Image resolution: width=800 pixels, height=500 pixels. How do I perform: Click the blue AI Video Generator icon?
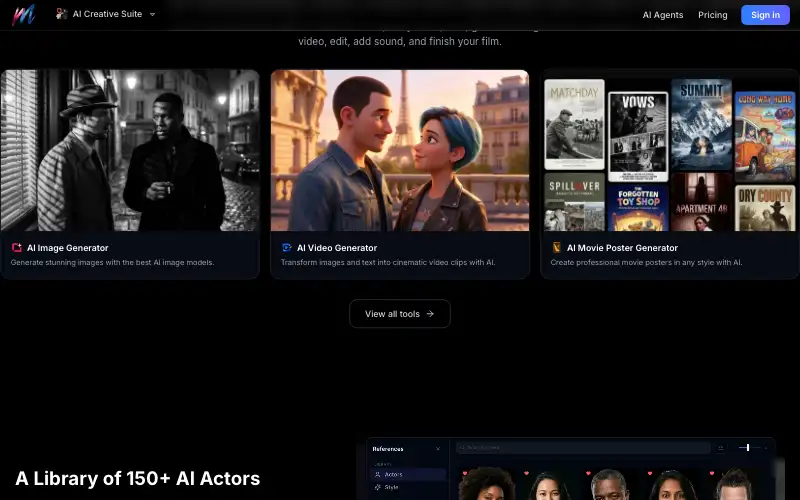tap(286, 247)
